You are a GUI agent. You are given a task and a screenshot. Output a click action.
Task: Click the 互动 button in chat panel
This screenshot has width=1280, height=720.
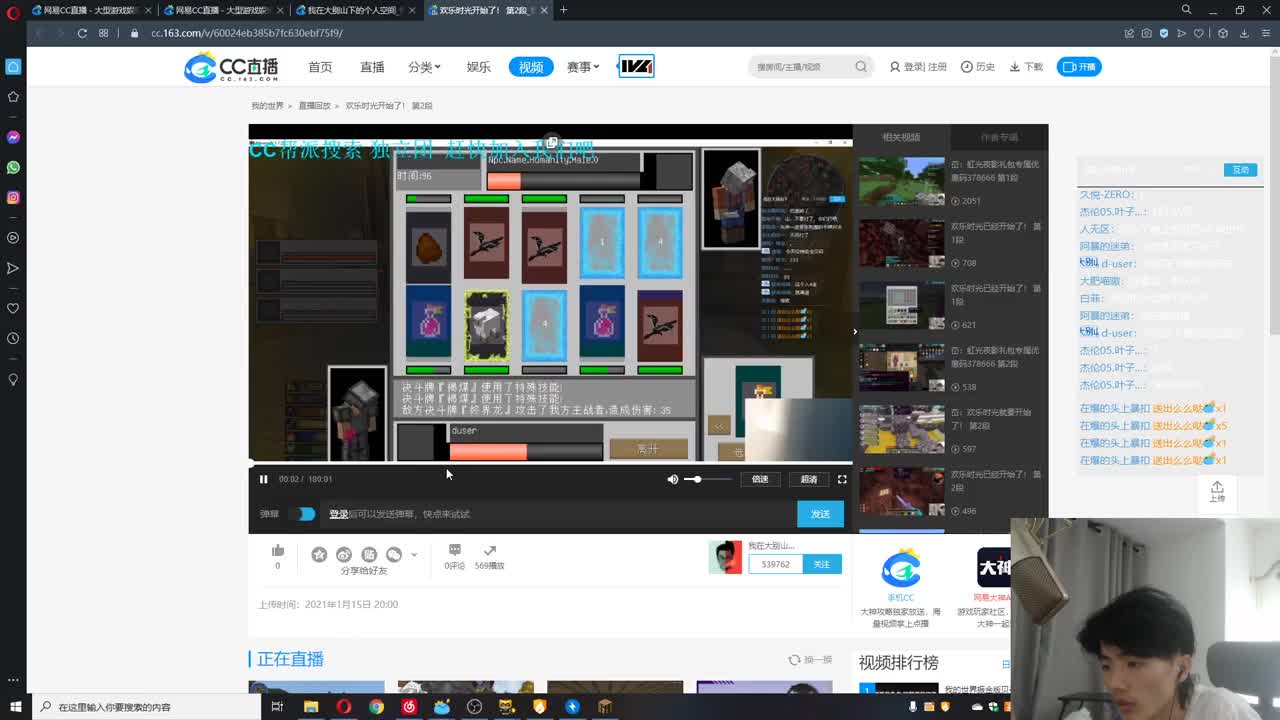point(1240,170)
